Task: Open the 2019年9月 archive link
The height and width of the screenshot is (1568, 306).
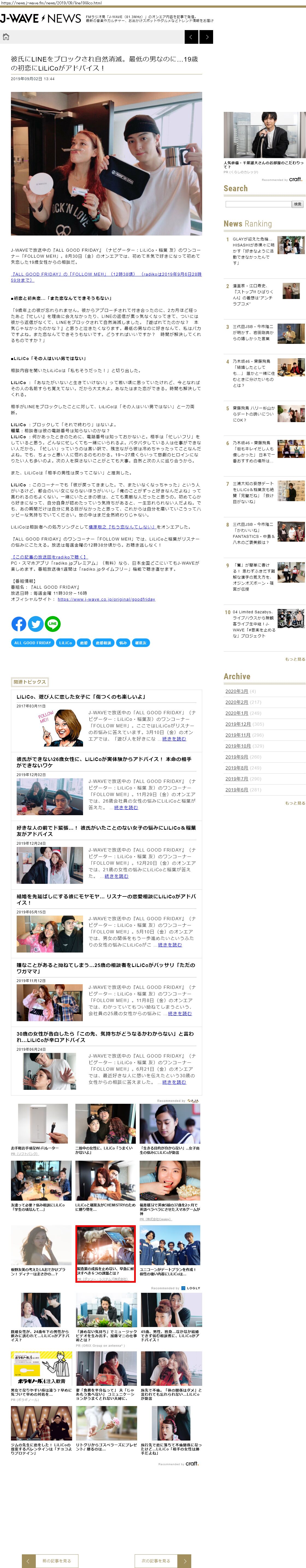Action: click(237, 757)
